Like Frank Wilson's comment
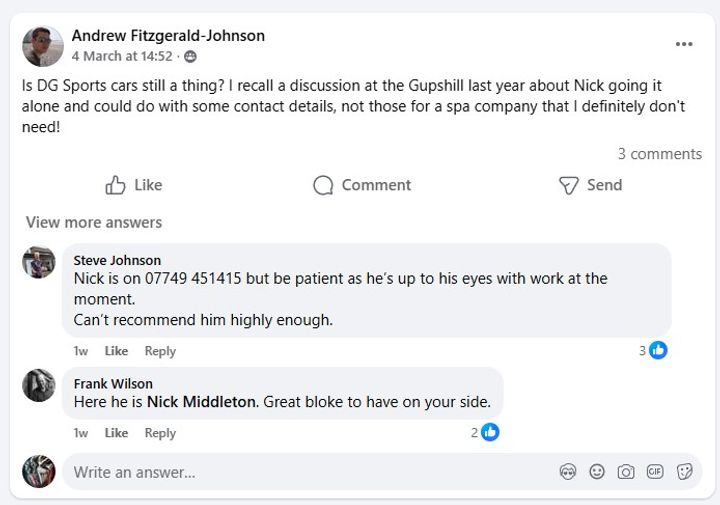Screen dimensions: 720x505 click(116, 433)
